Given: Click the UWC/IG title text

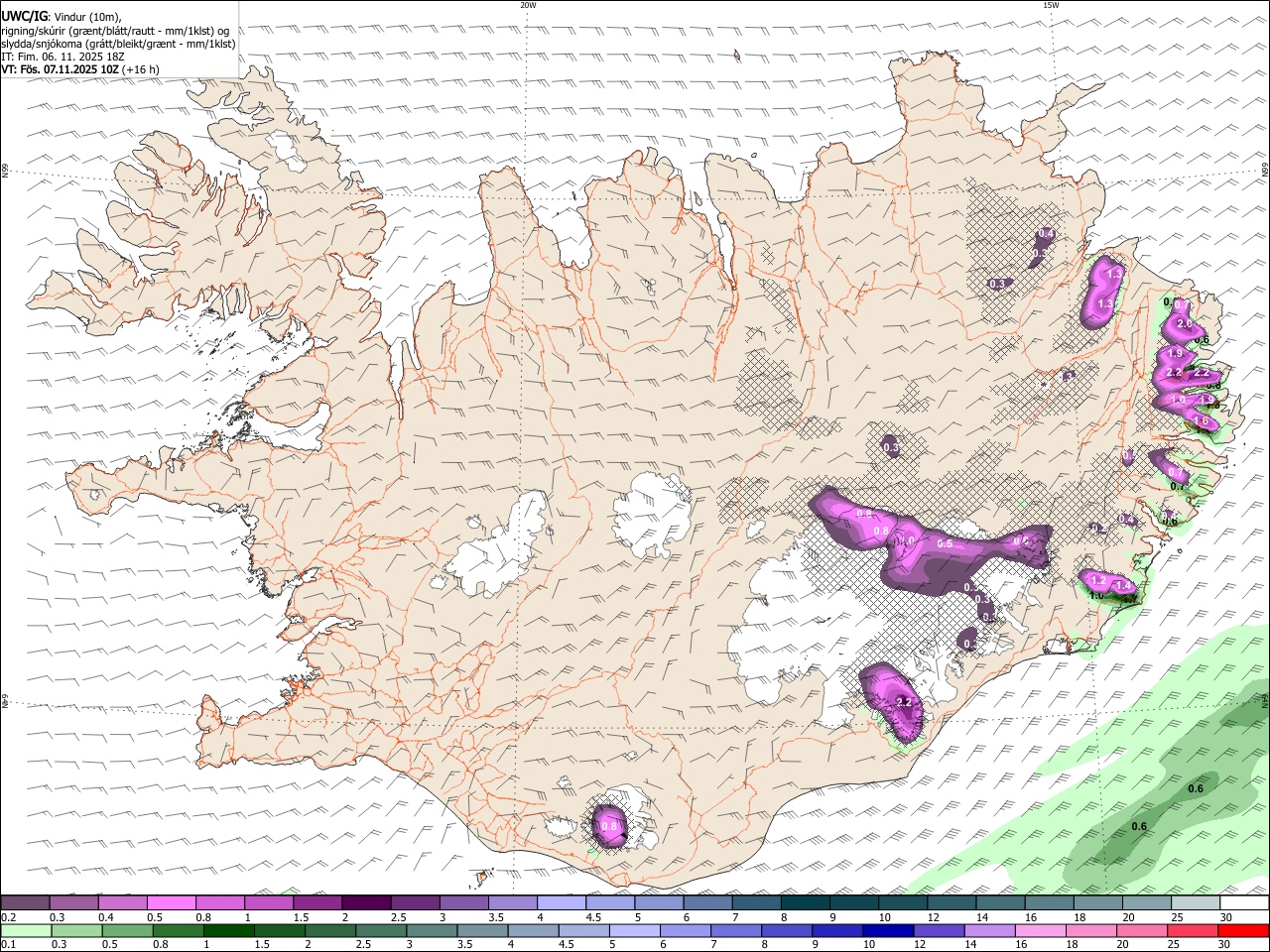Looking at the screenshot, I should coord(24,17).
